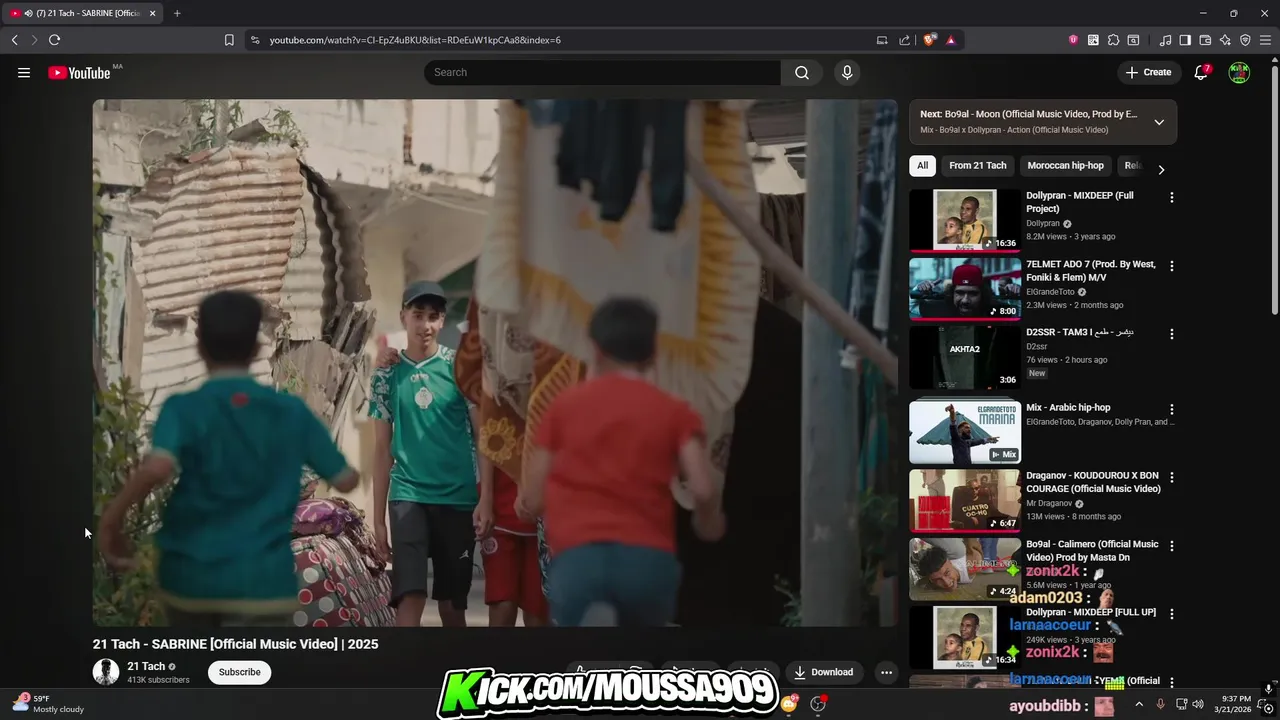The width and height of the screenshot is (1280, 720).
Task: Bookmark this page icon in address bar
Action: click(229, 40)
